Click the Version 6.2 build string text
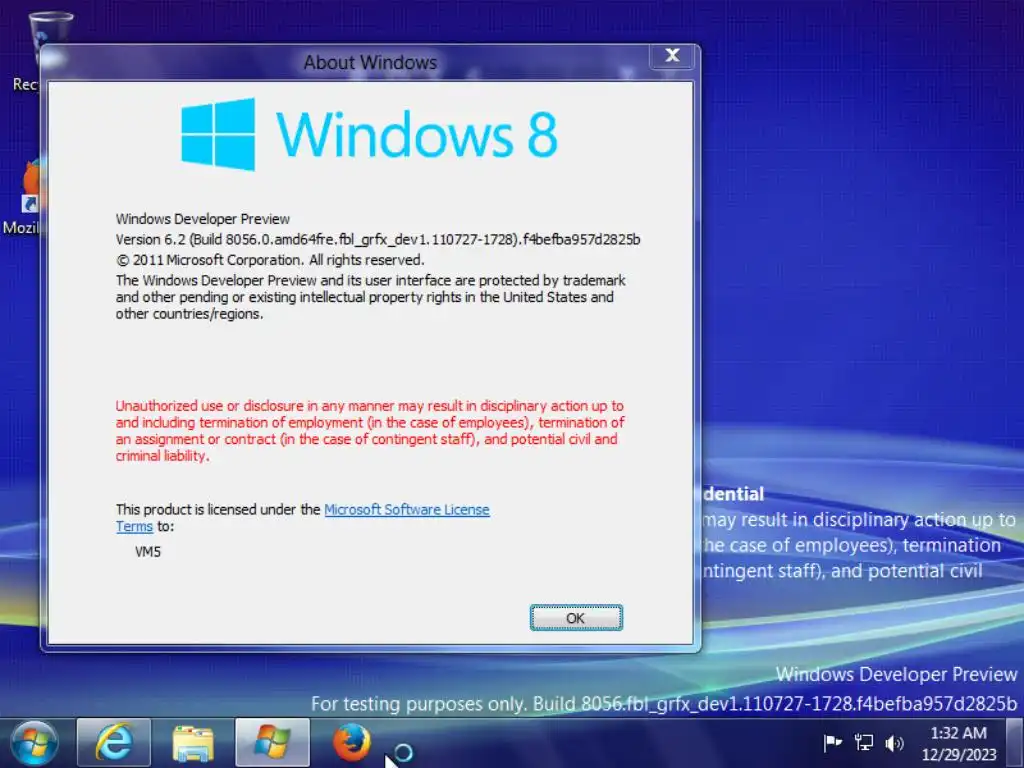Viewport: 1024px width, 768px height. click(x=378, y=239)
